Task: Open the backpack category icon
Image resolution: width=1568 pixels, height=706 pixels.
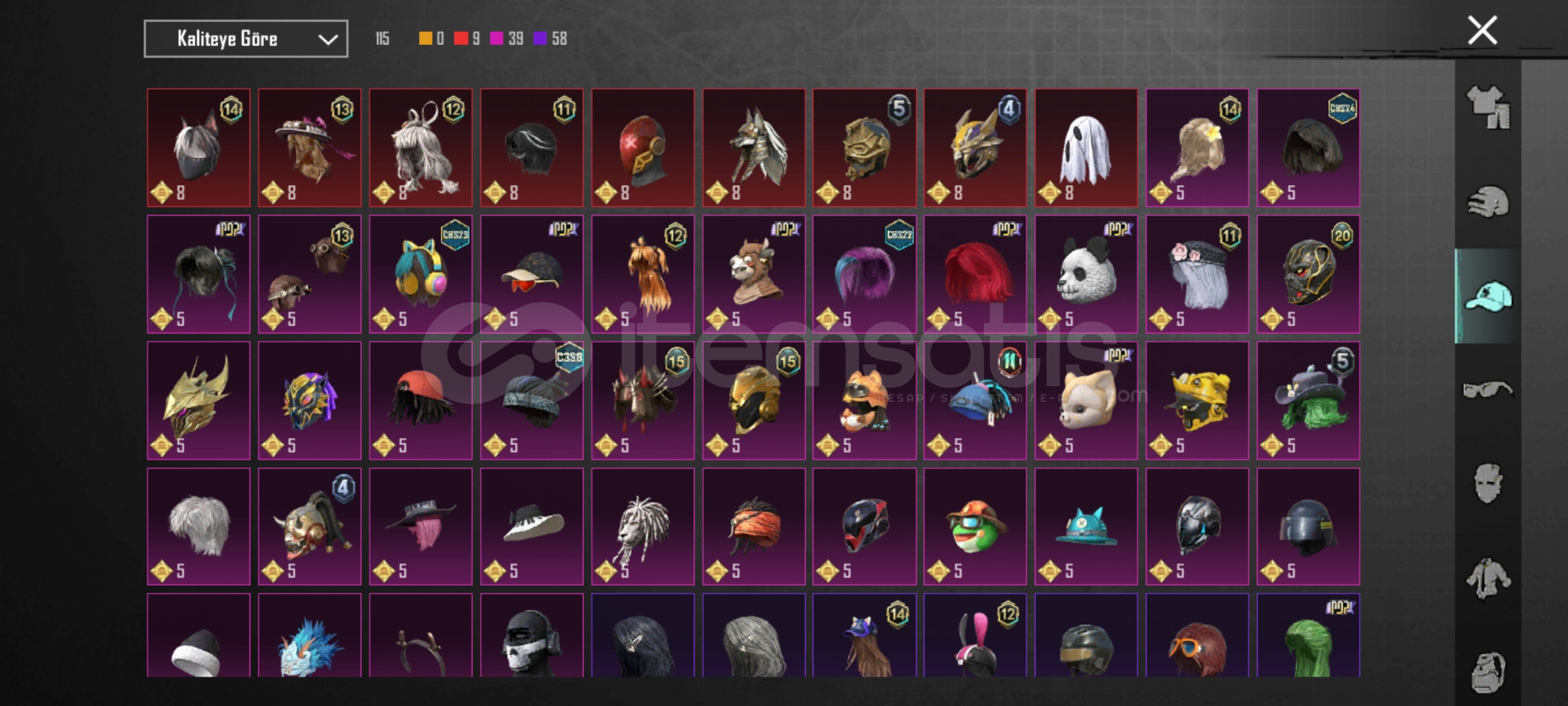Action: point(1488,672)
